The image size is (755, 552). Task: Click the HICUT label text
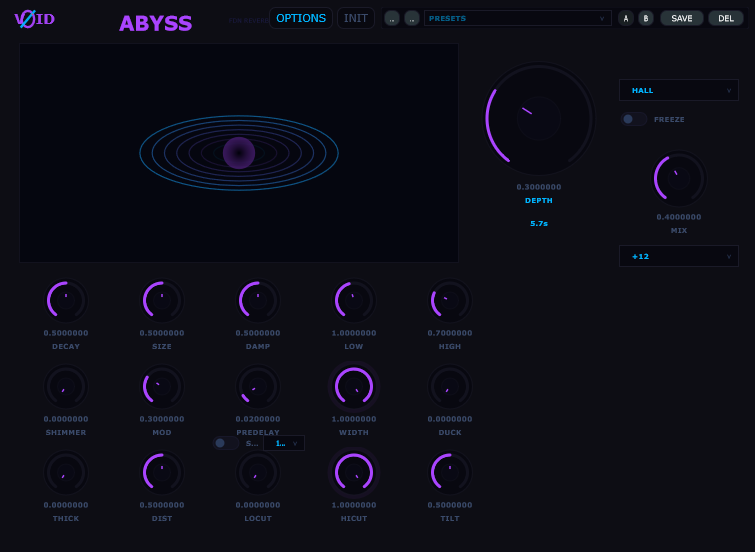pos(354,518)
